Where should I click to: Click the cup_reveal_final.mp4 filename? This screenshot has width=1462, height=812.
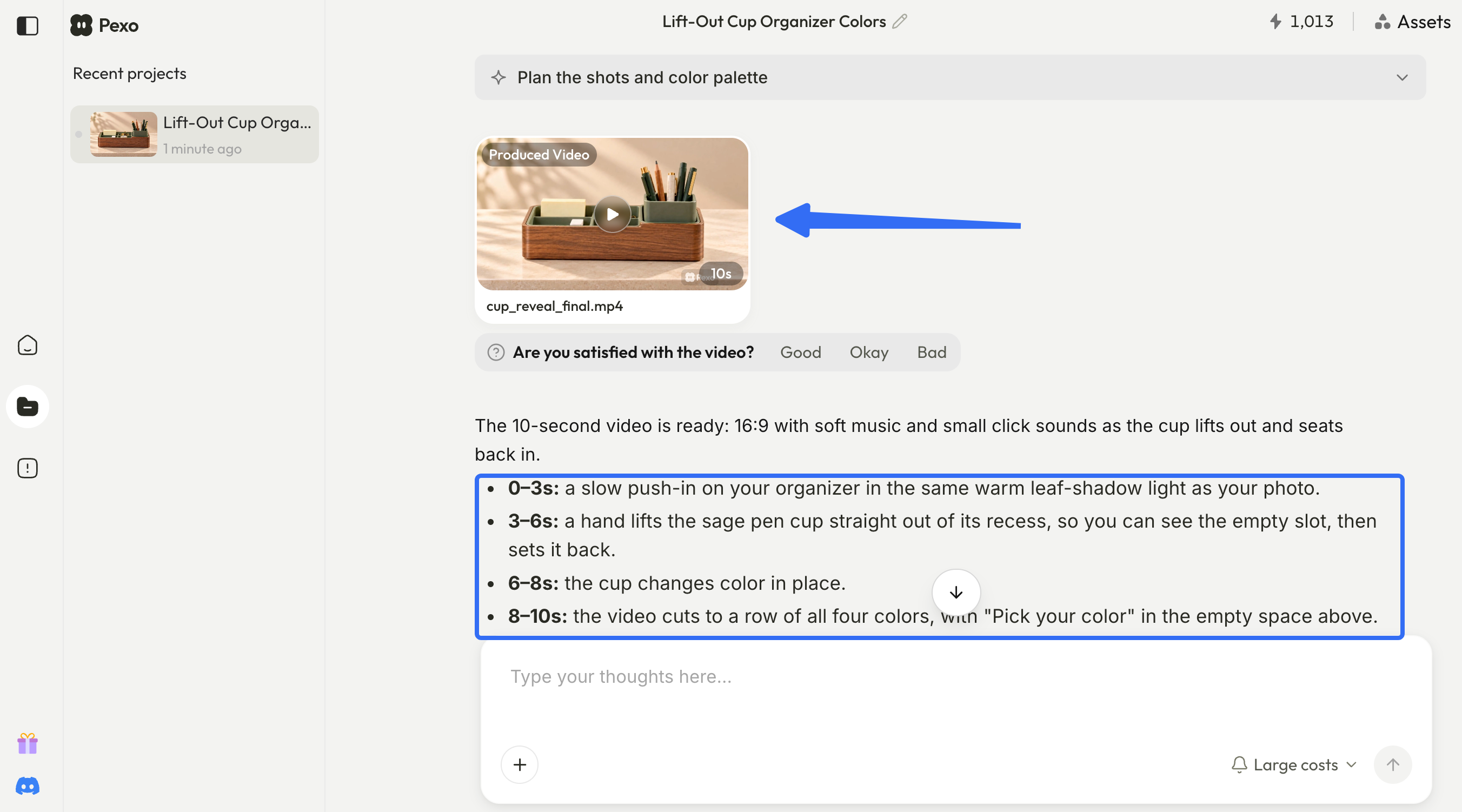pyautogui.click(x=555, y=307)
